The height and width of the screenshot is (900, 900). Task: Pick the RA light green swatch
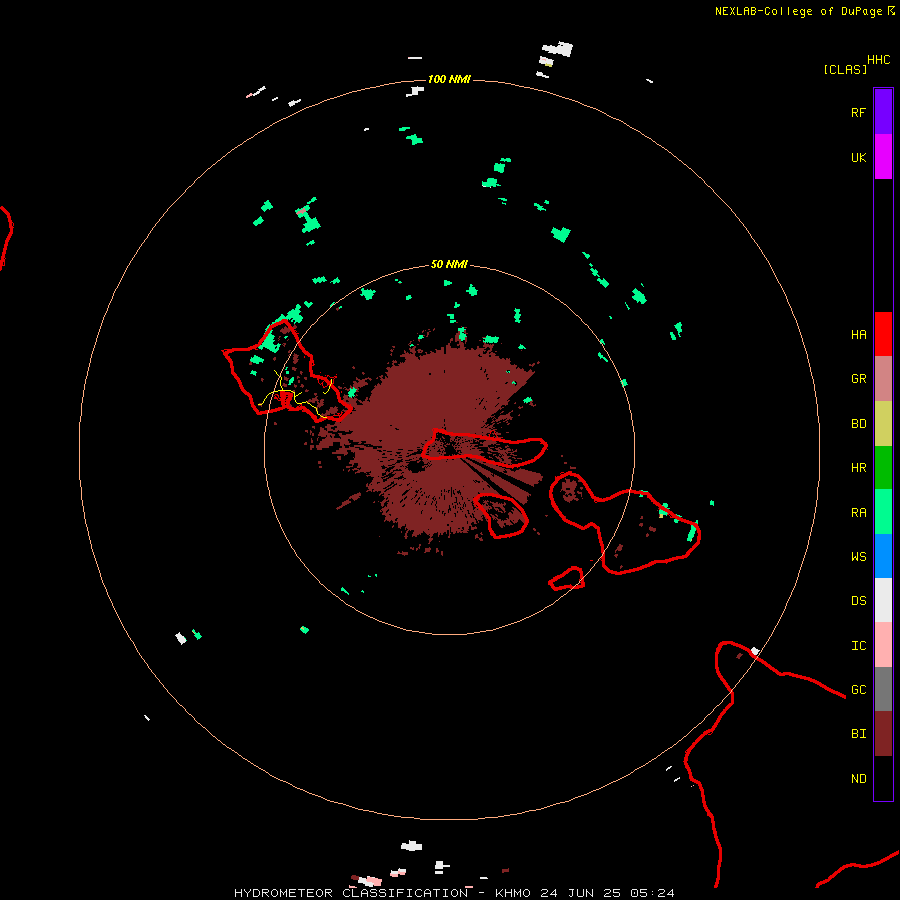pyautogui.click(x=883, y=512)
